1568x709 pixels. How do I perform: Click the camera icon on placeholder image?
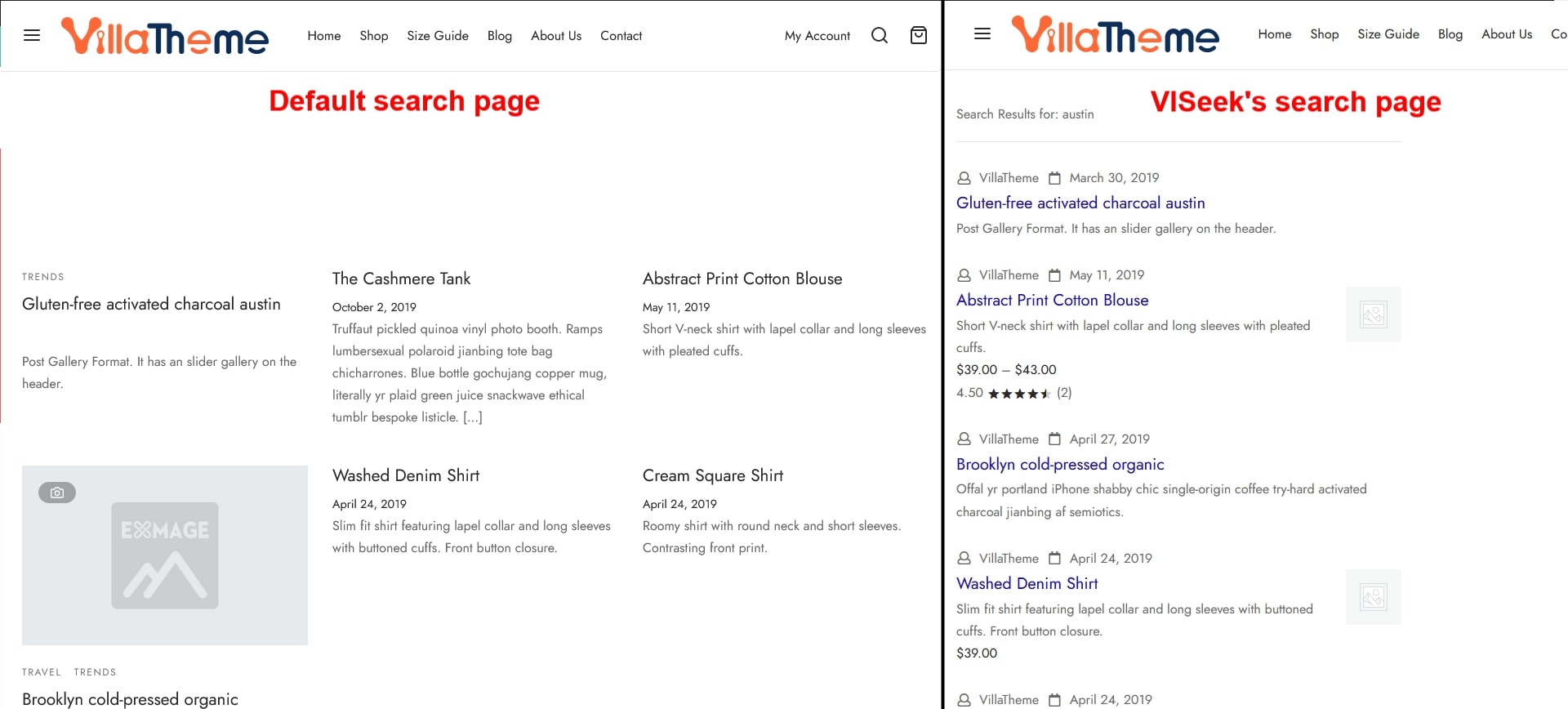click(57, 493)
